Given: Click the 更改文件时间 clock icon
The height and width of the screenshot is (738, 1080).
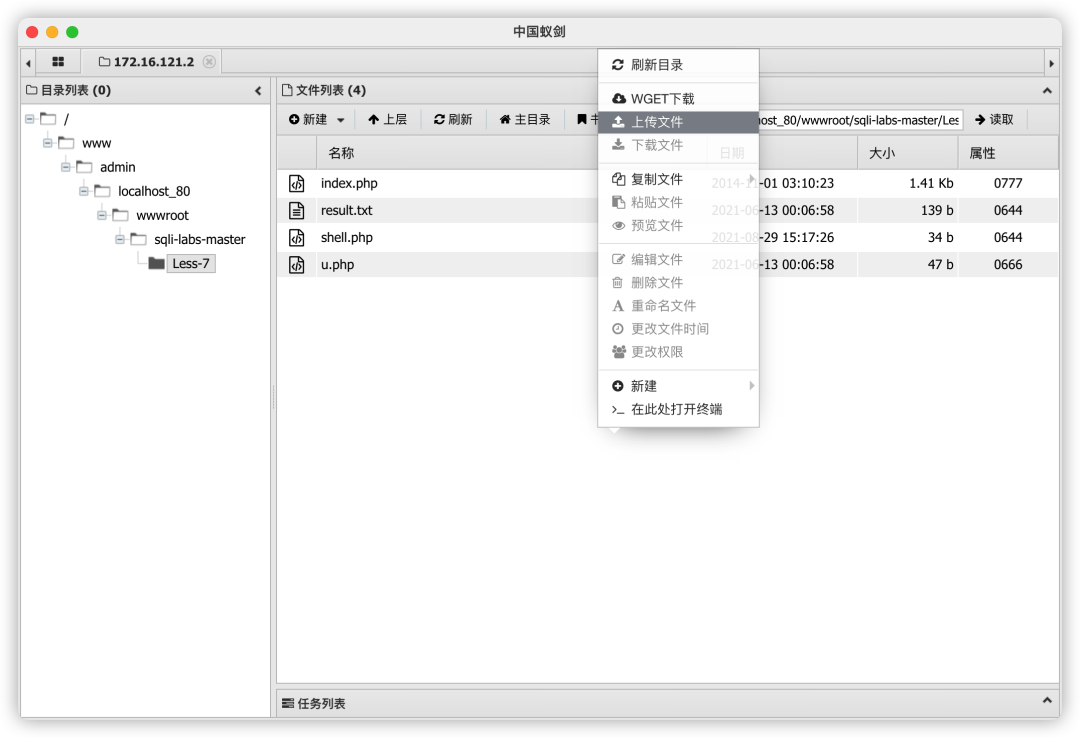Looking at the screenshot, I should [x=618, y=329].
